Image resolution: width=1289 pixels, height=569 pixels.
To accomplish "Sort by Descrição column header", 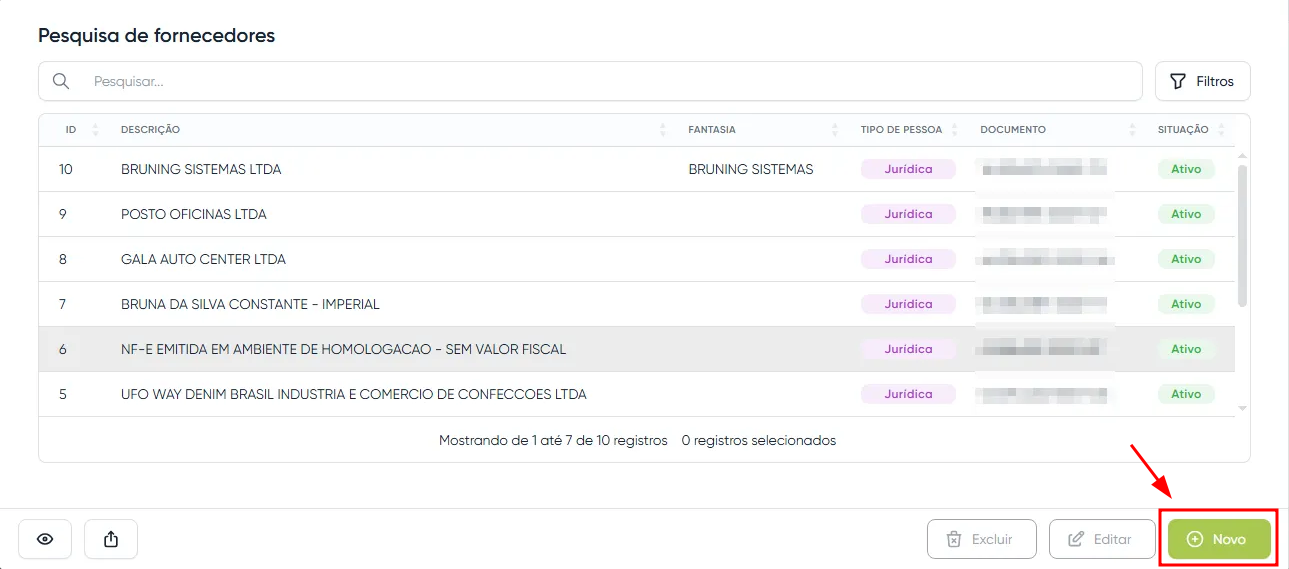I will (151, 130).
